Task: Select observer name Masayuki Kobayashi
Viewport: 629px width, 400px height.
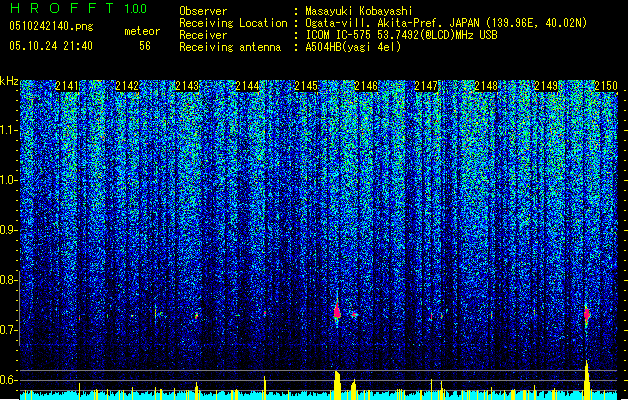Action: coord(359,11)
